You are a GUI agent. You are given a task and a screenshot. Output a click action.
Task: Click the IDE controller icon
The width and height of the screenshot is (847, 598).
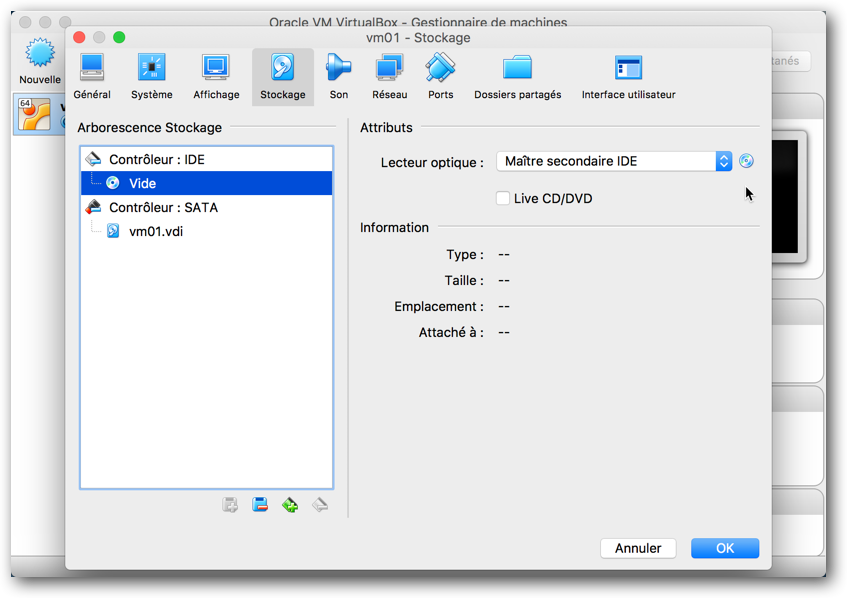pyautogui.click(x=93, y=159)
